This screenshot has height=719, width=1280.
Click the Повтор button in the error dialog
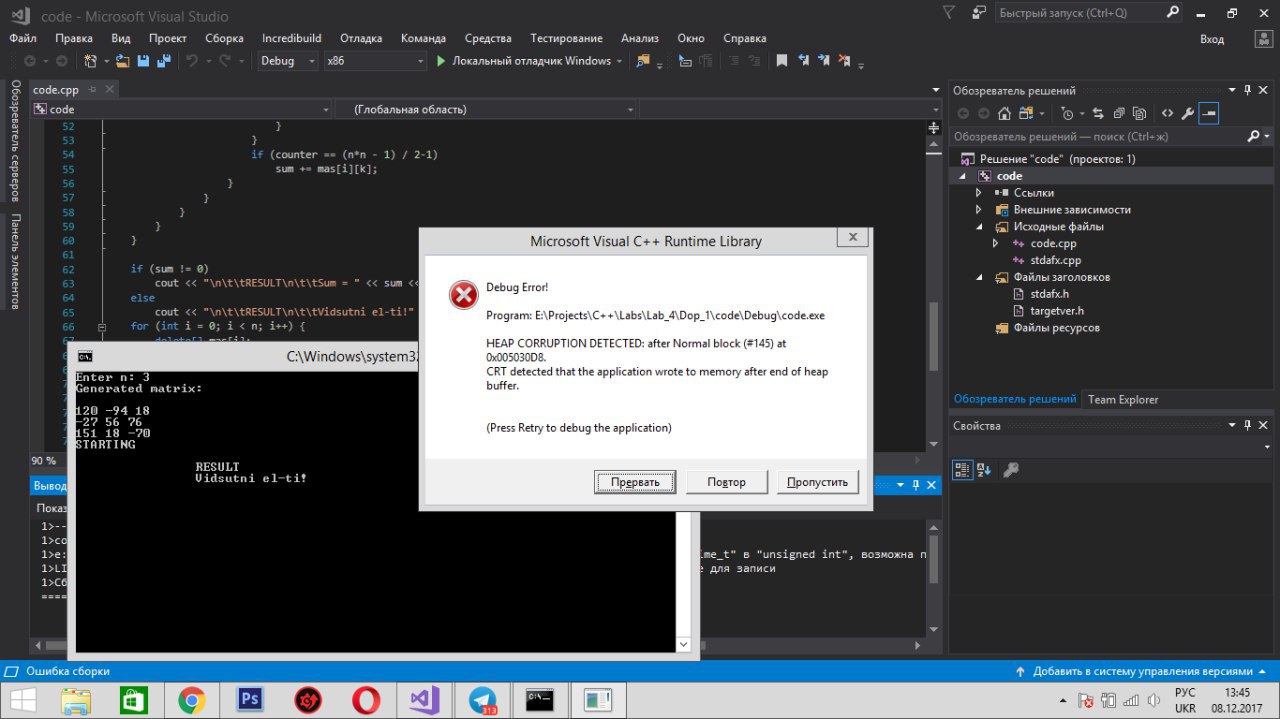click(x=726, y=482)
